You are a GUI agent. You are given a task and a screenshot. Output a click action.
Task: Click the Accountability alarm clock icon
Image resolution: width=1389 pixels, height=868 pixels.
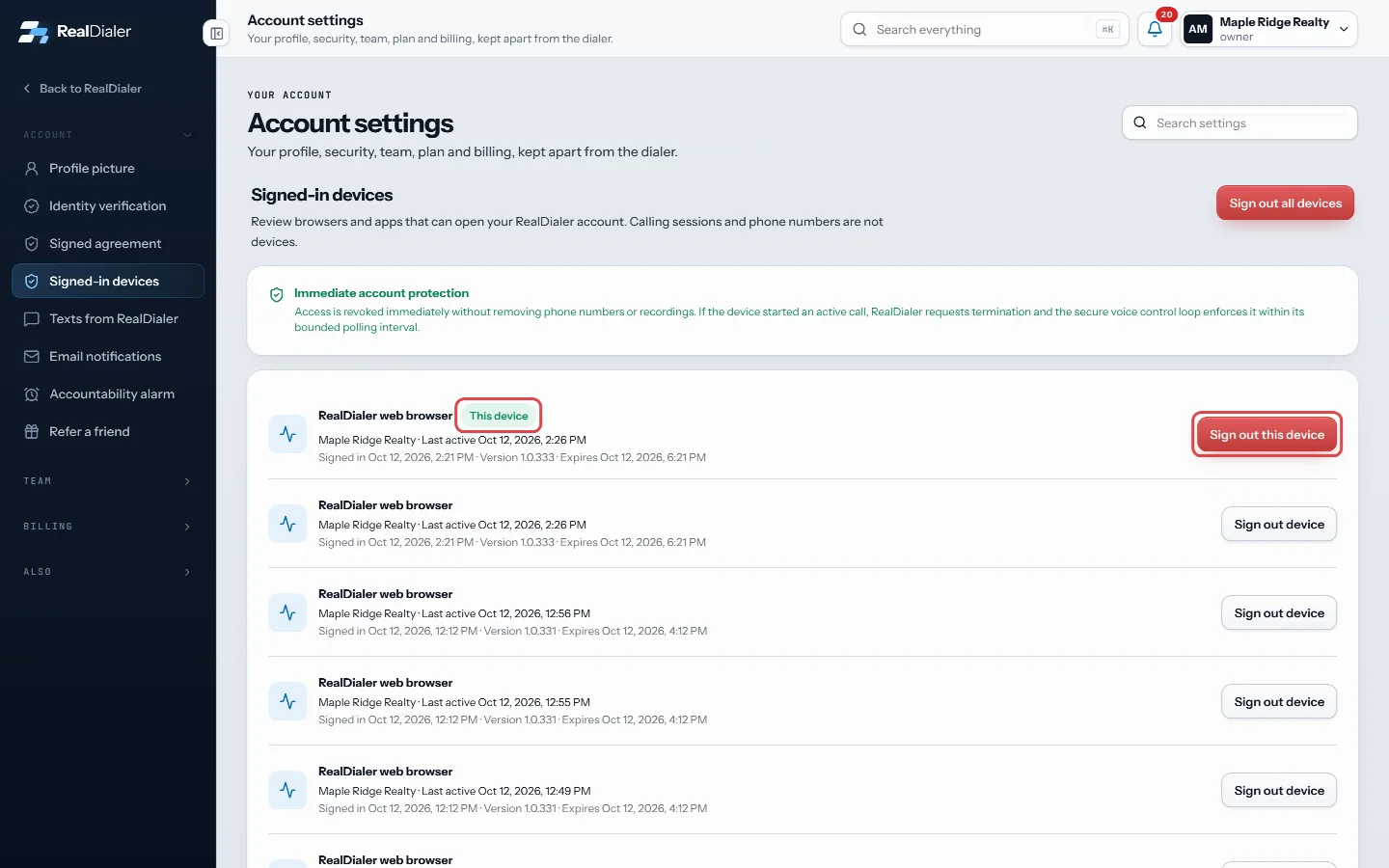click(x=32, y=393)
